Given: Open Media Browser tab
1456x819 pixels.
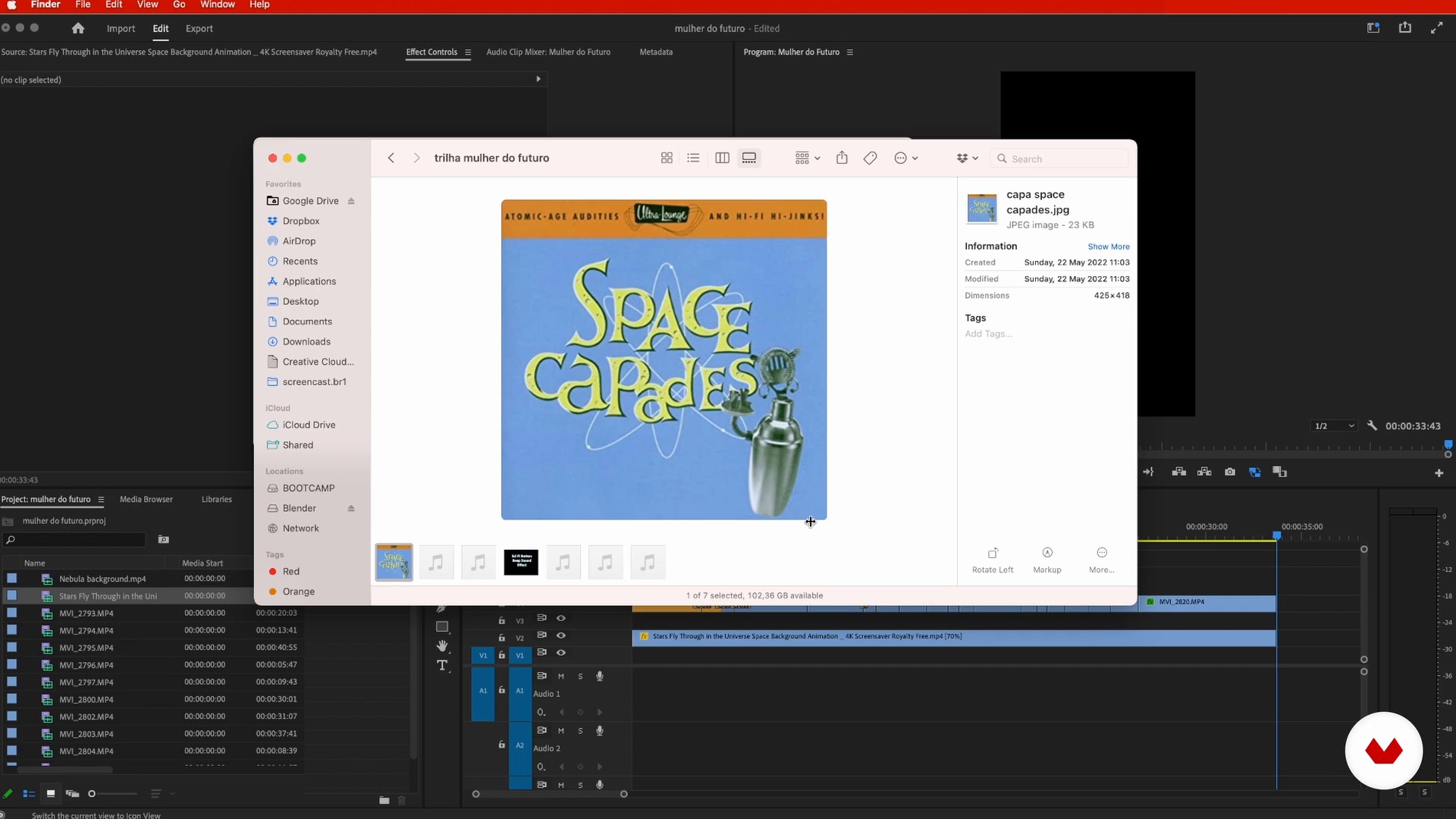Looking at the screenshot, I should [x=146, y=500].
